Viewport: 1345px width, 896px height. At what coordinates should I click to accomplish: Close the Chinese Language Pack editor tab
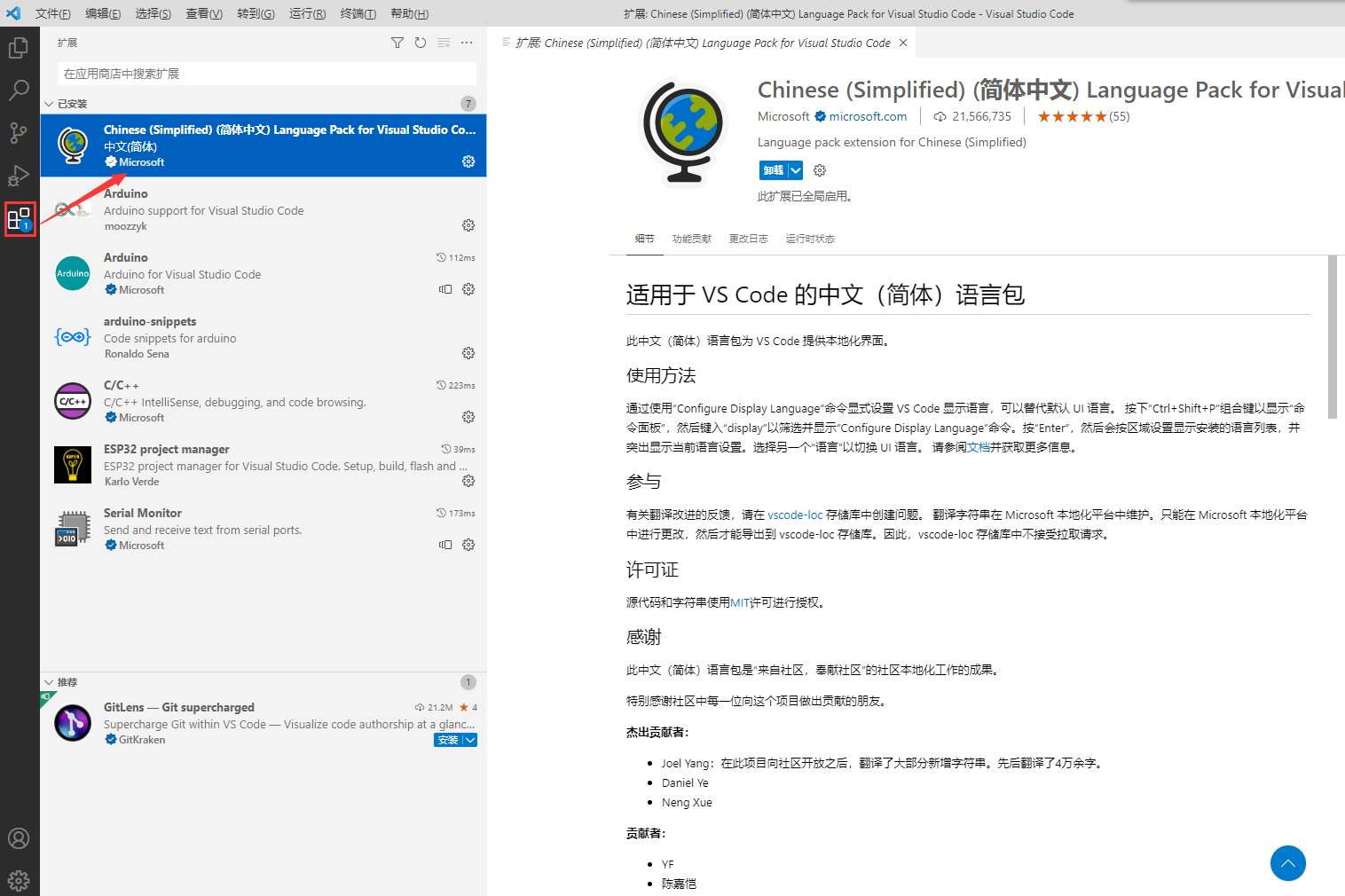pos(903,43)
